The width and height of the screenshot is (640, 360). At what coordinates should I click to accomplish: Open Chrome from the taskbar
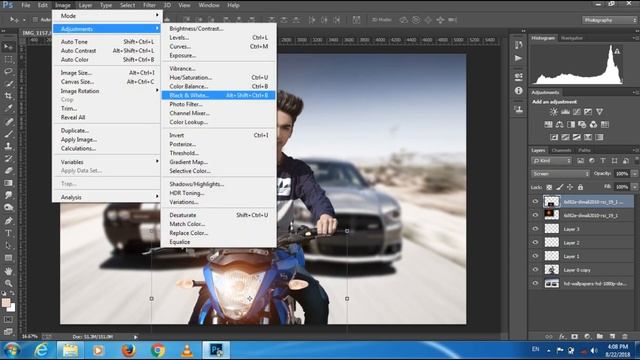click(158, 350)
